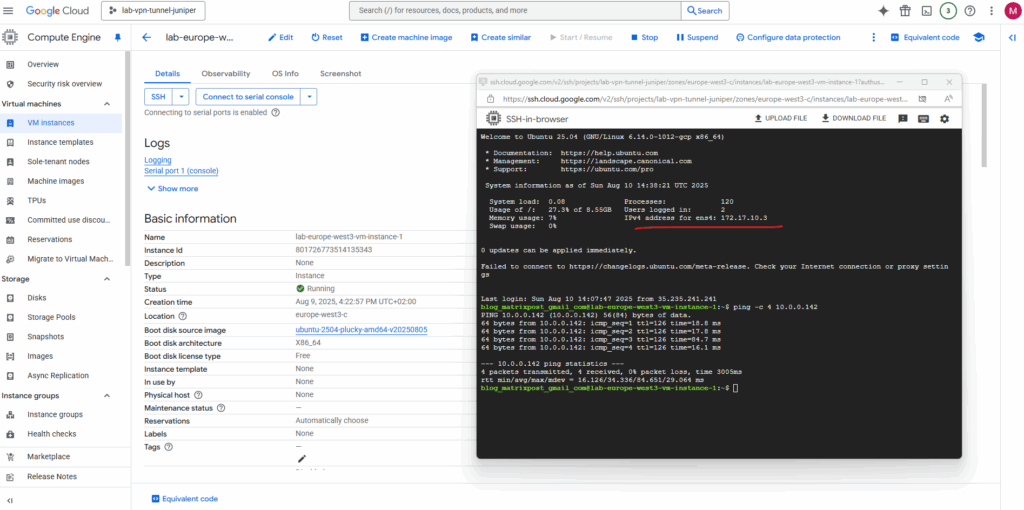1024x510 pixels.
Task: Click Edit instance button
Action: coord(280,37)
